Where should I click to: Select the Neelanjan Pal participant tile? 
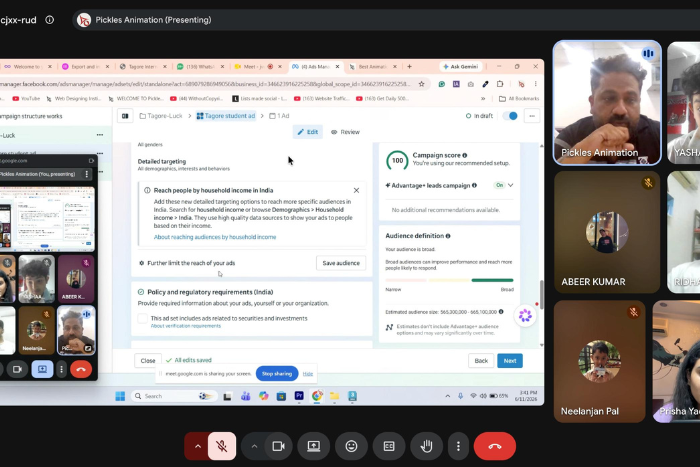coord(600,361)
